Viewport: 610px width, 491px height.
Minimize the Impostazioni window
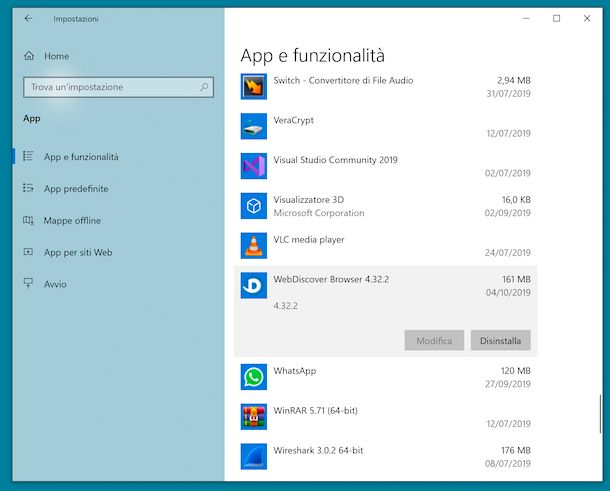(526, 18)
